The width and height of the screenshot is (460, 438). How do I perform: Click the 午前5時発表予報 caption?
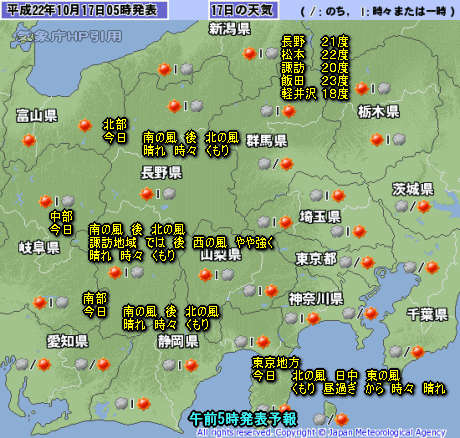click(x=243, y=419)
